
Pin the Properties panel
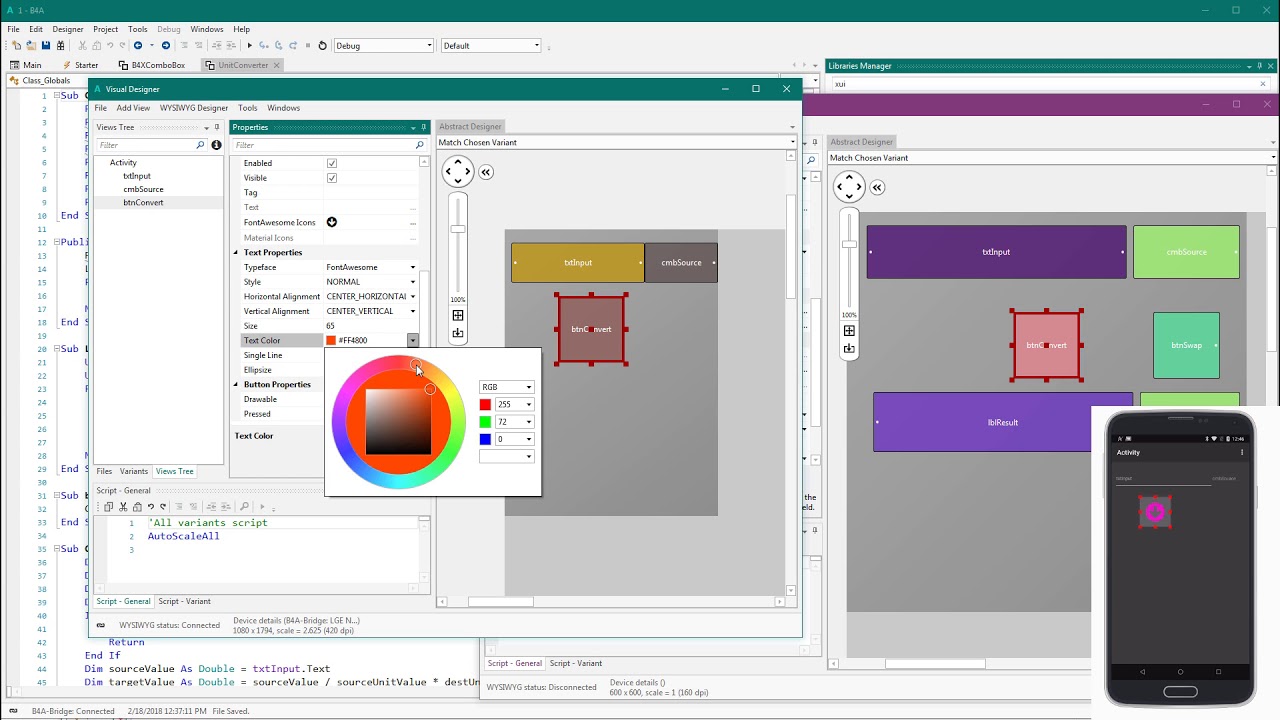[423, 127]
